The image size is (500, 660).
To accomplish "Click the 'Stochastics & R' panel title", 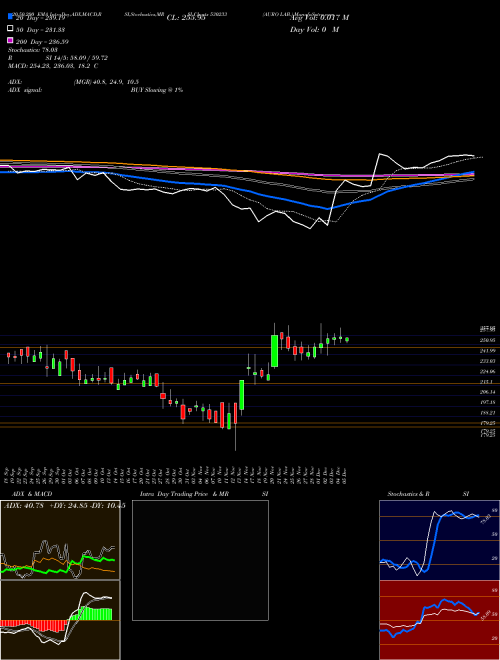I will pos(408,494).
